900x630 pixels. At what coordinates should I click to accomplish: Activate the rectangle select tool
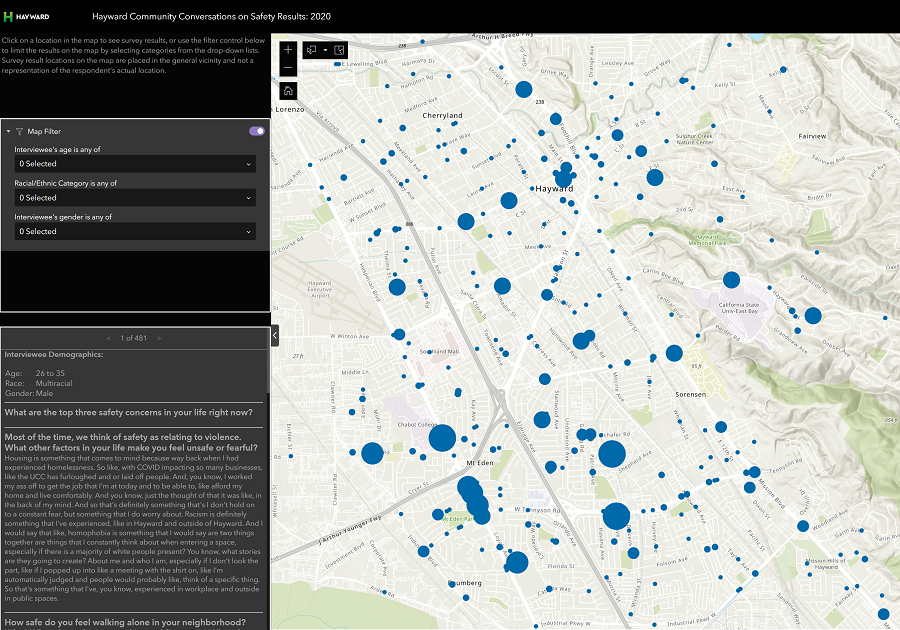pos(312,49)
